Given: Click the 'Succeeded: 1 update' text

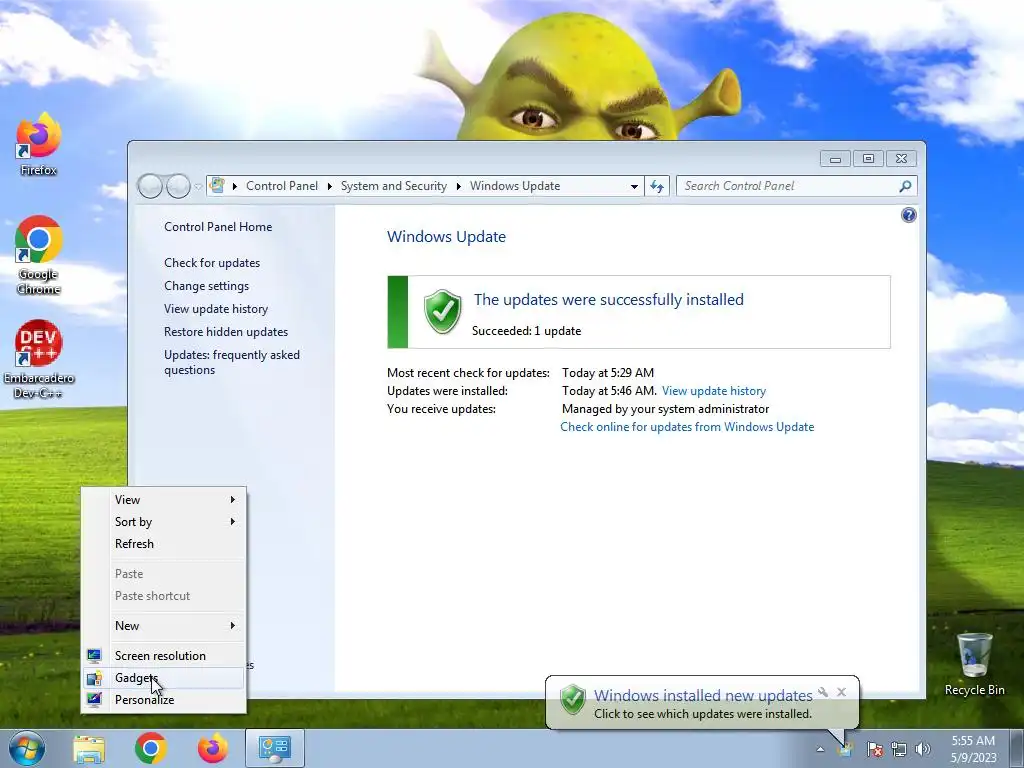Looking at the screenshot, I should click(x=526, y=331).
